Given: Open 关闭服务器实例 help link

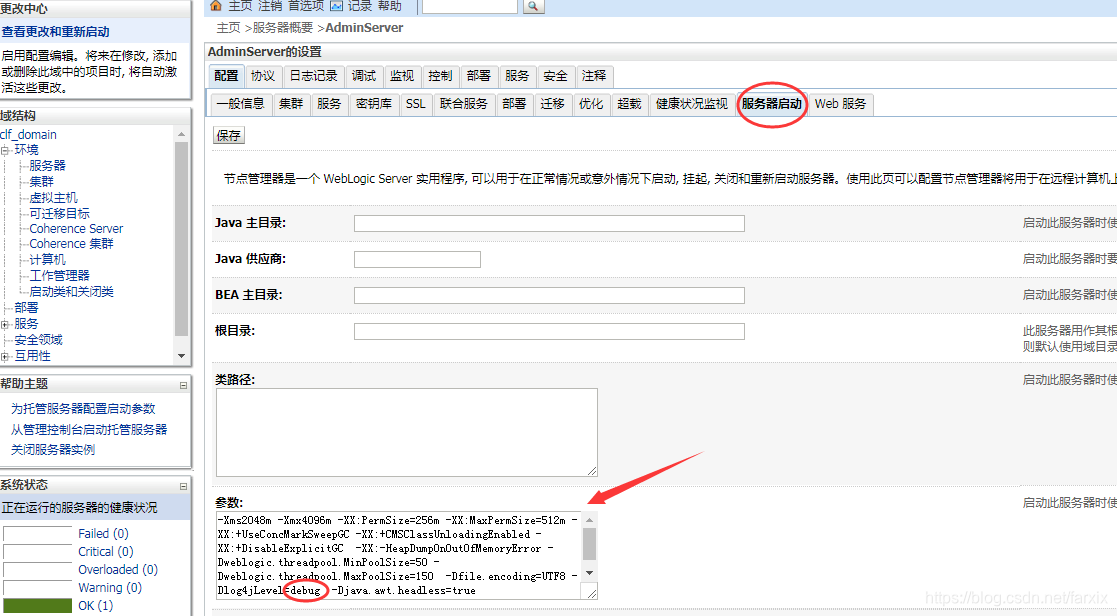Looking at the screenshot, I should tap(53, 450).
